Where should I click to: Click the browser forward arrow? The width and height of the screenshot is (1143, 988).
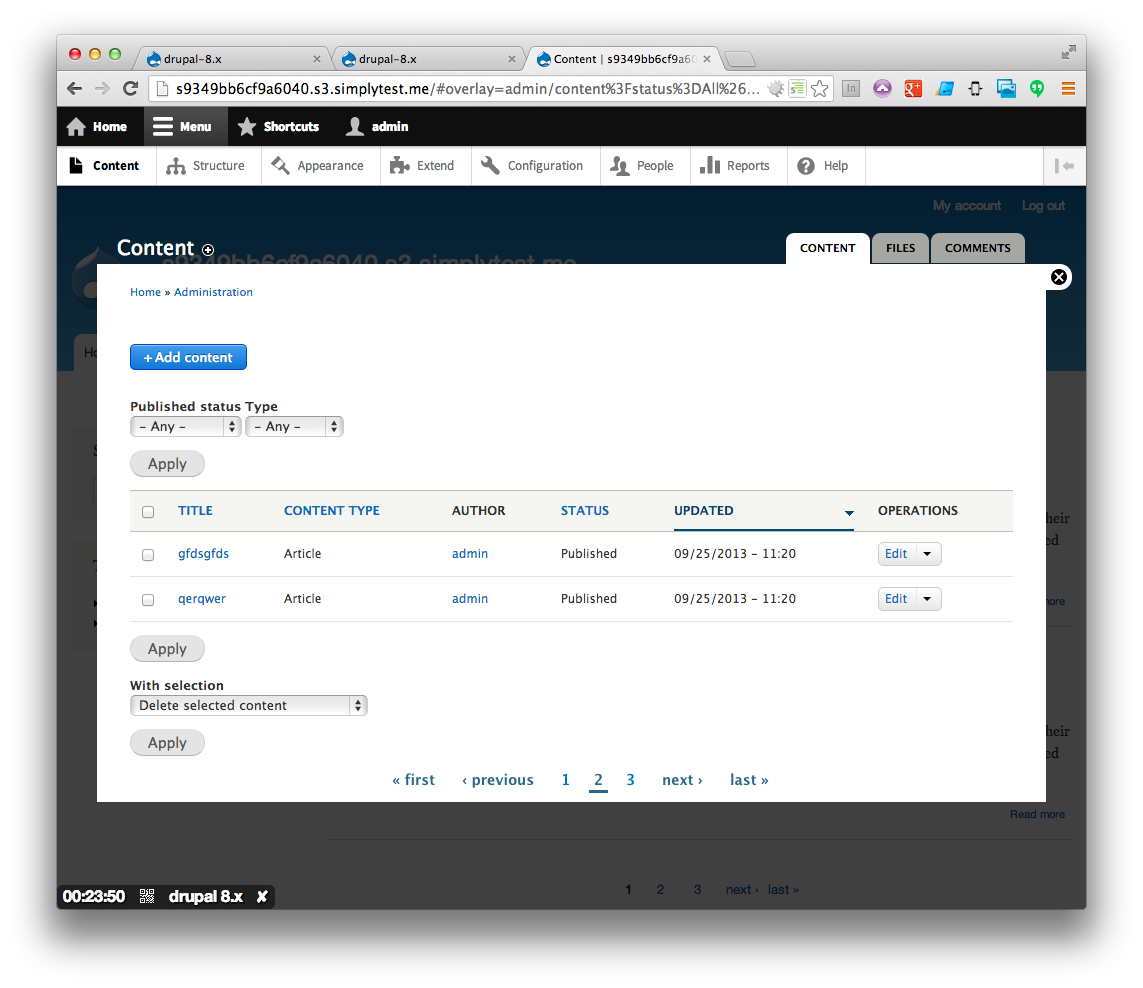[x=103, y=89]
